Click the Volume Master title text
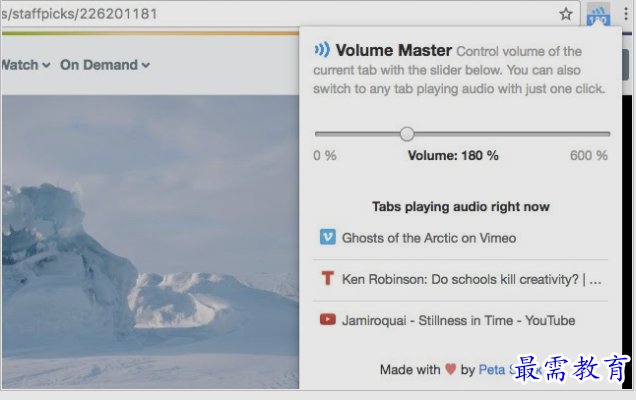 point(393,50)
